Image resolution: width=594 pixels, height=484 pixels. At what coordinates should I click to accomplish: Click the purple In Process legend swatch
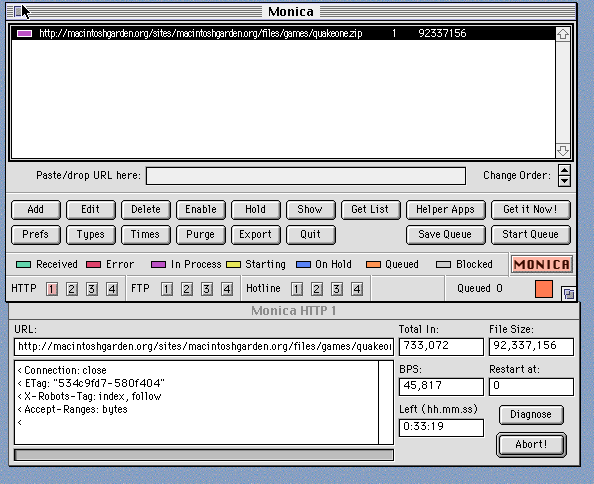(x=158, y=264)
